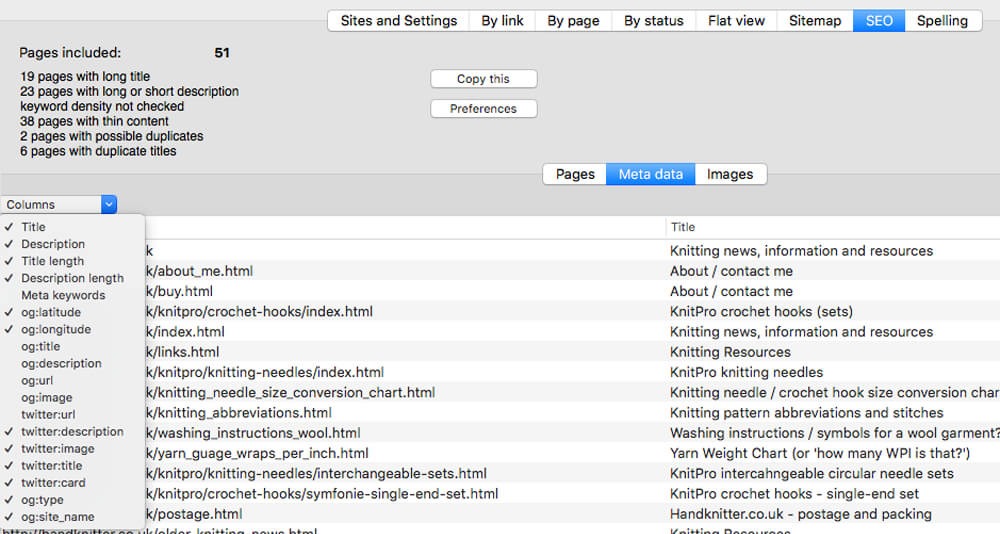This screenshot has height=534, width=1000.
Task: Click the Copy this button
Action: coord(483,79)
